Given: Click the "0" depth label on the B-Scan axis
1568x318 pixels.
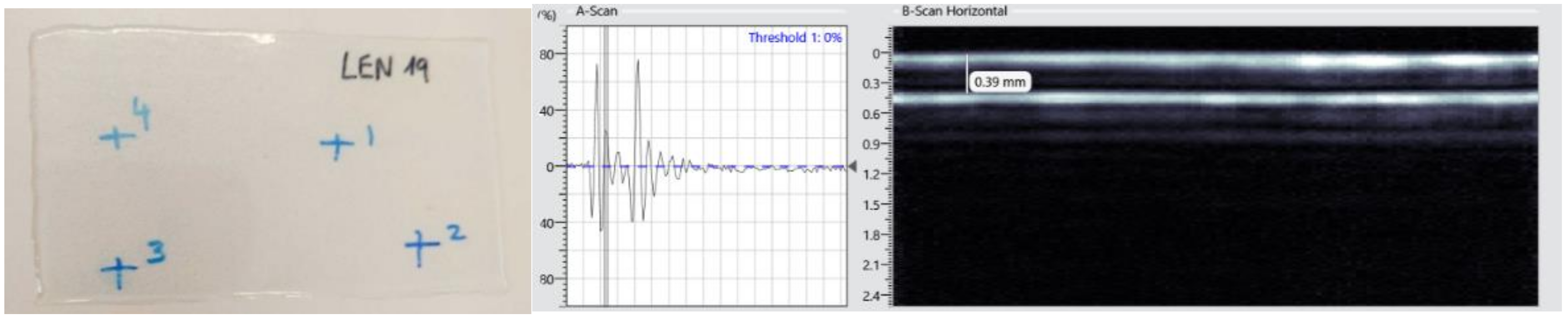Looking at the screenshot, I should [x=876, y=54].
